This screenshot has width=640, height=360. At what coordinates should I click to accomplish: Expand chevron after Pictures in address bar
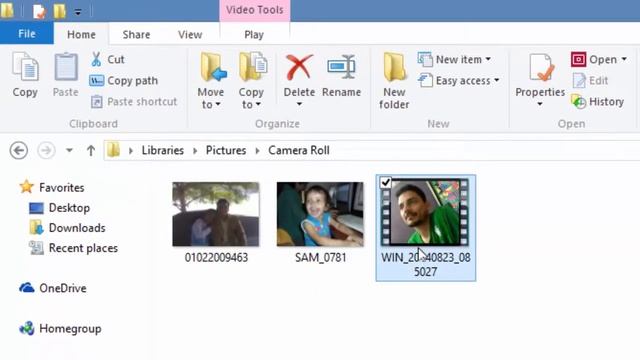pos(258,151)
